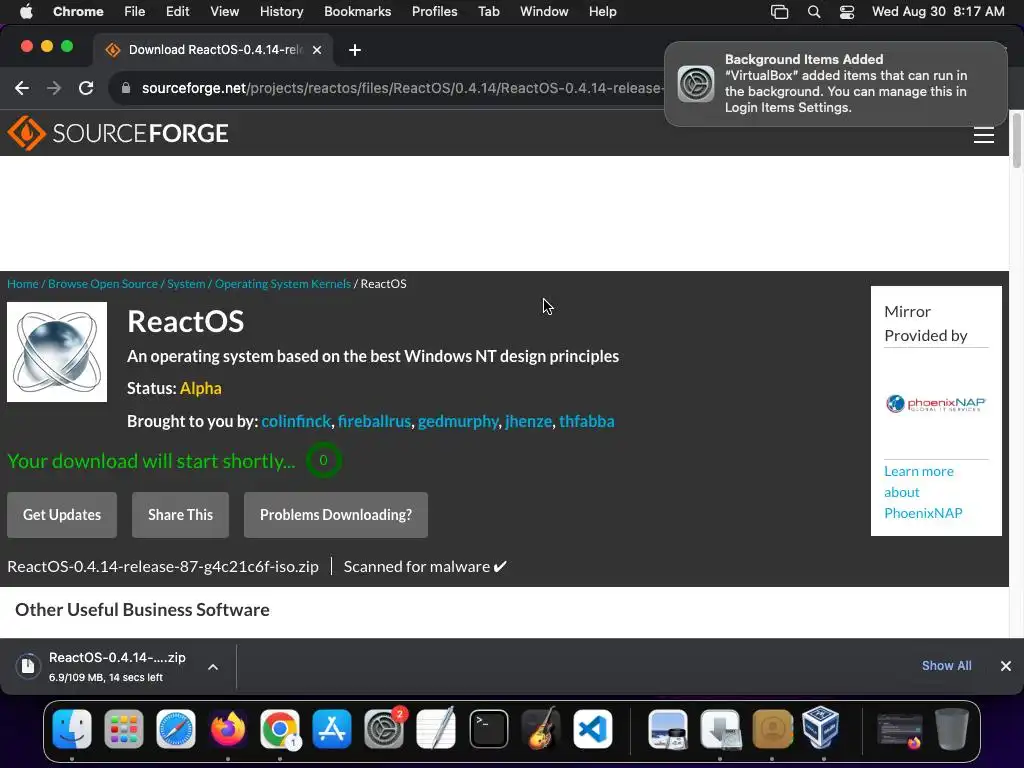Open System Settings from the Dock
1024x768 pixels.
click(x=384, y=729)
